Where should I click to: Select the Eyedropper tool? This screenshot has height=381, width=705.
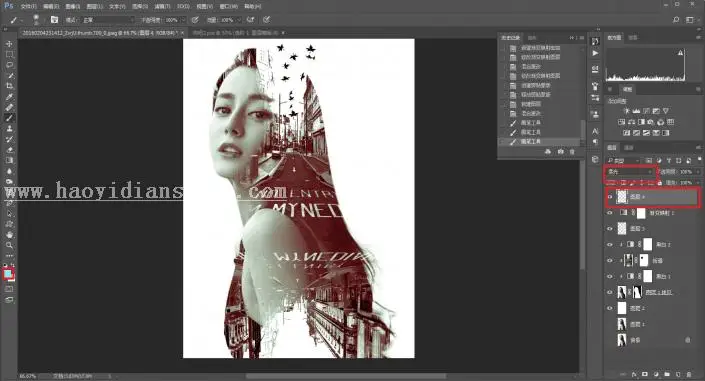(x=9, y=97)
